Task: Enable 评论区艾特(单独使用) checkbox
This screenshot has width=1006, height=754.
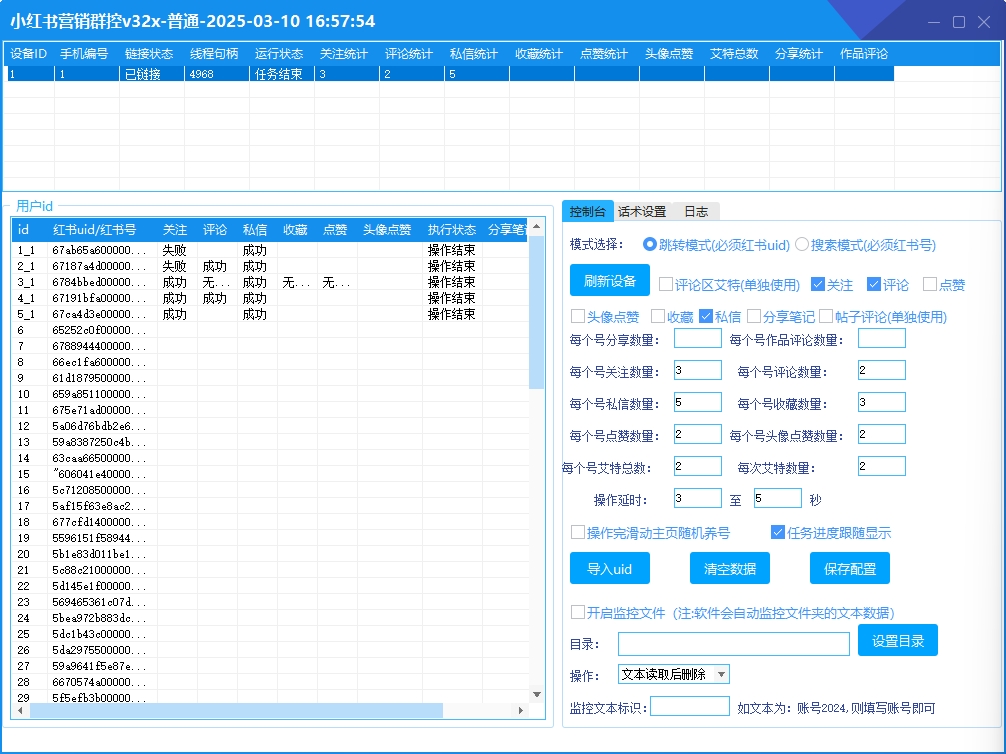Action: [666, 284]
